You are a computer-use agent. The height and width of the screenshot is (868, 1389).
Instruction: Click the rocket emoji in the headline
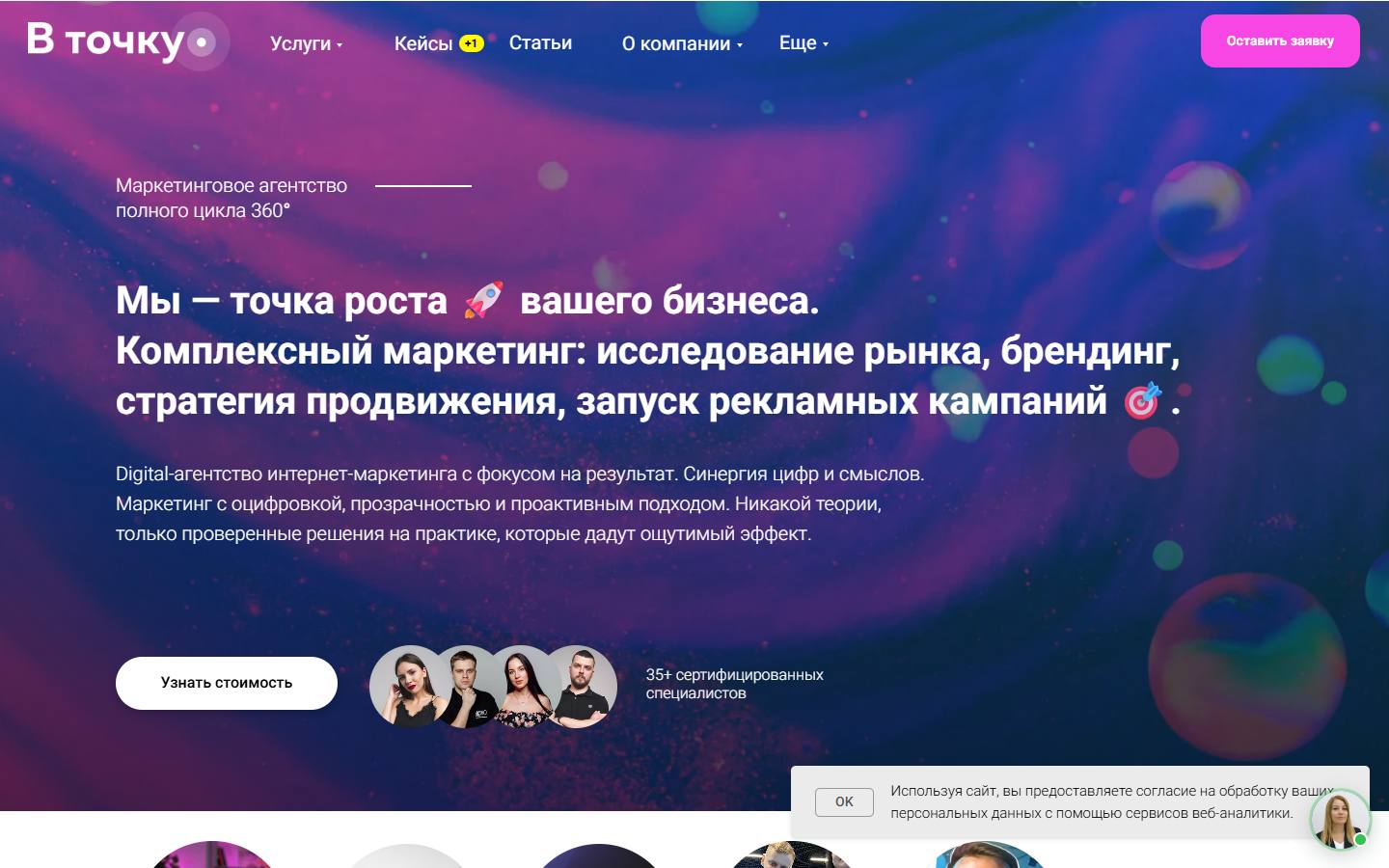click(x=483, y=300)
